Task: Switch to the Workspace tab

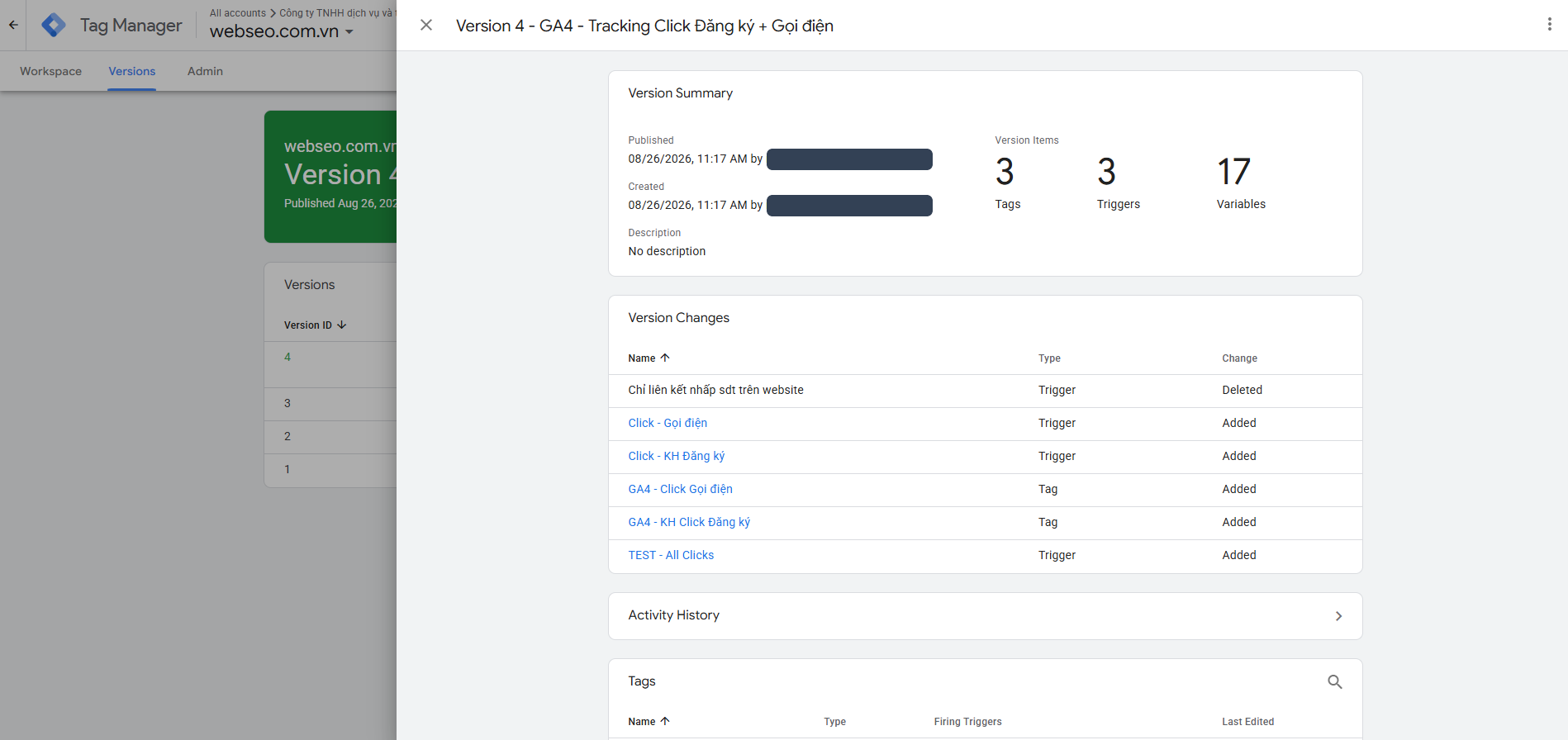Action: 50,71
